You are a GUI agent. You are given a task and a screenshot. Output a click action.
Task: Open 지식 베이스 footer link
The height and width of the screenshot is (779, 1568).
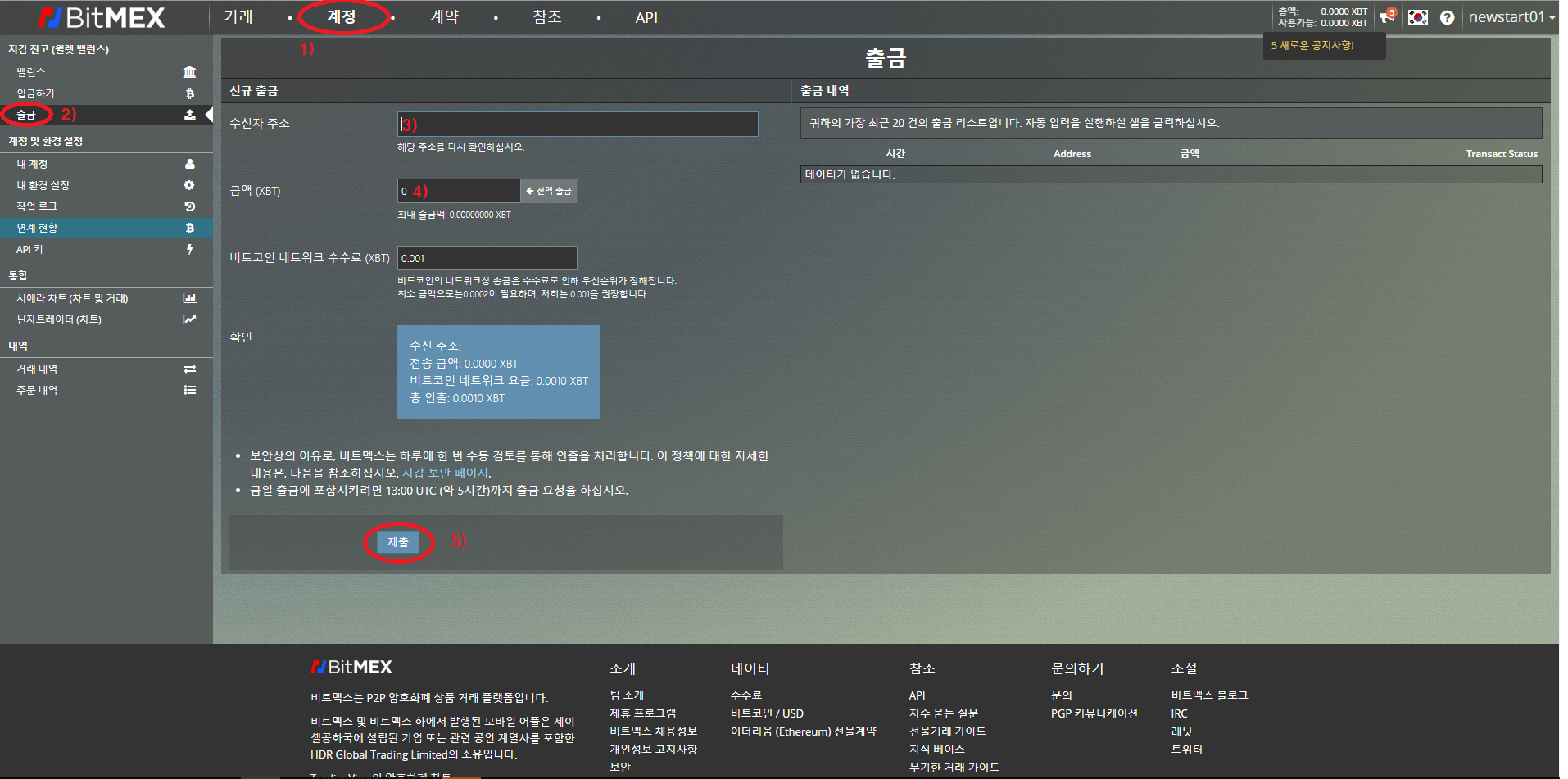pyautogui.click(x=937, y=750)
